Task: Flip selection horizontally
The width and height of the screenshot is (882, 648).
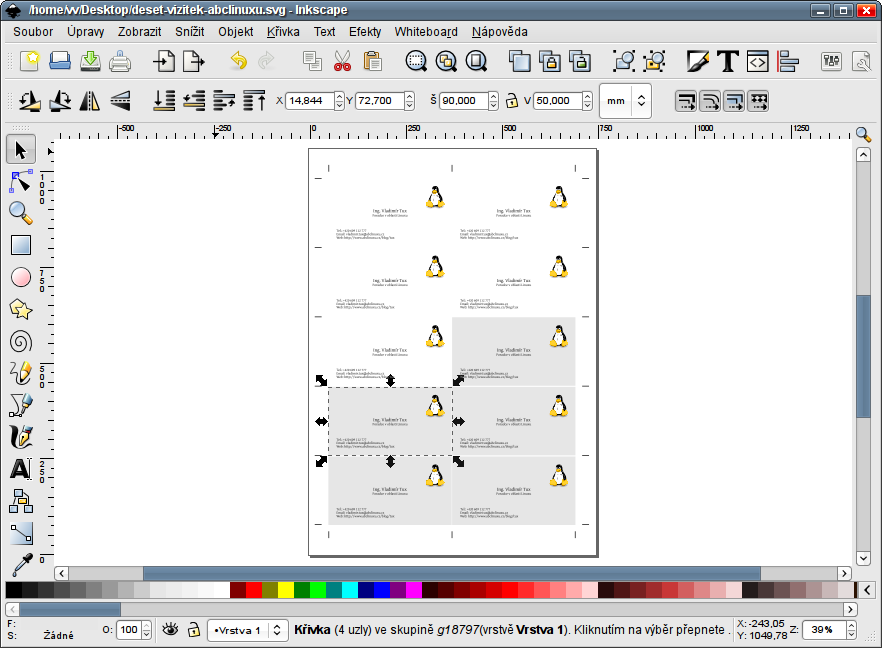Action: click(90, 101)
